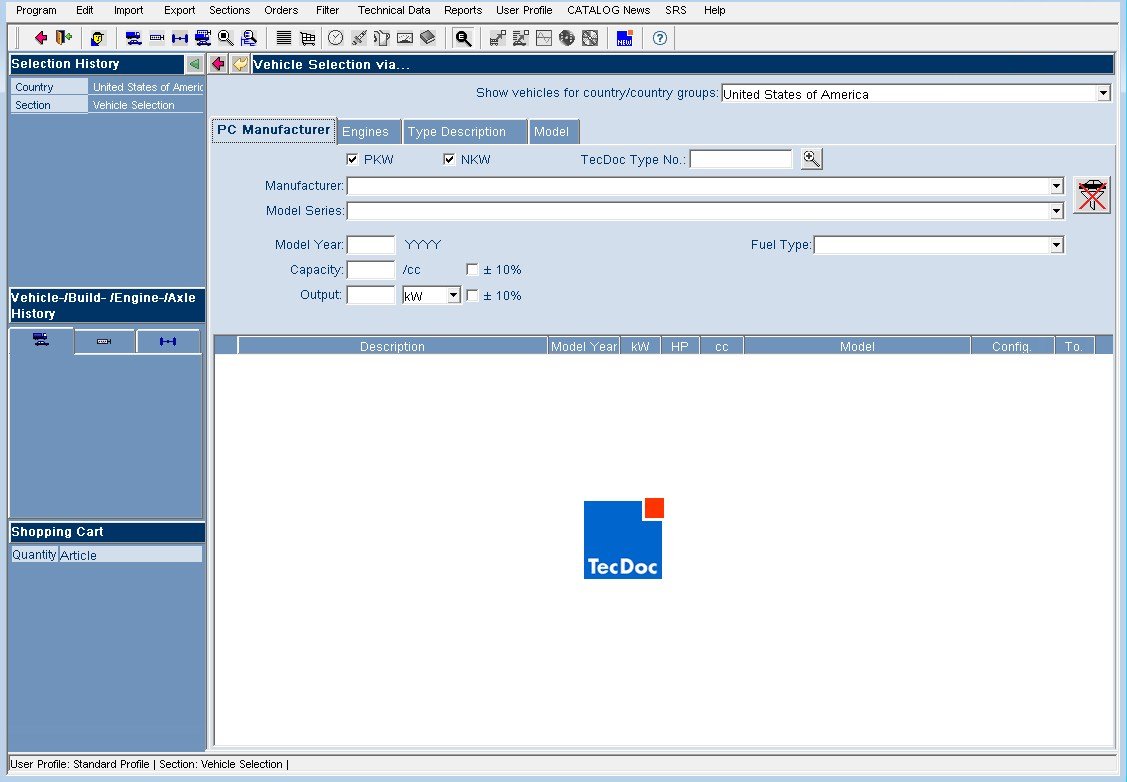Click the brake disc icon in the toolbar
This screenshot has height=782, width=1127.
coord(567,38)
